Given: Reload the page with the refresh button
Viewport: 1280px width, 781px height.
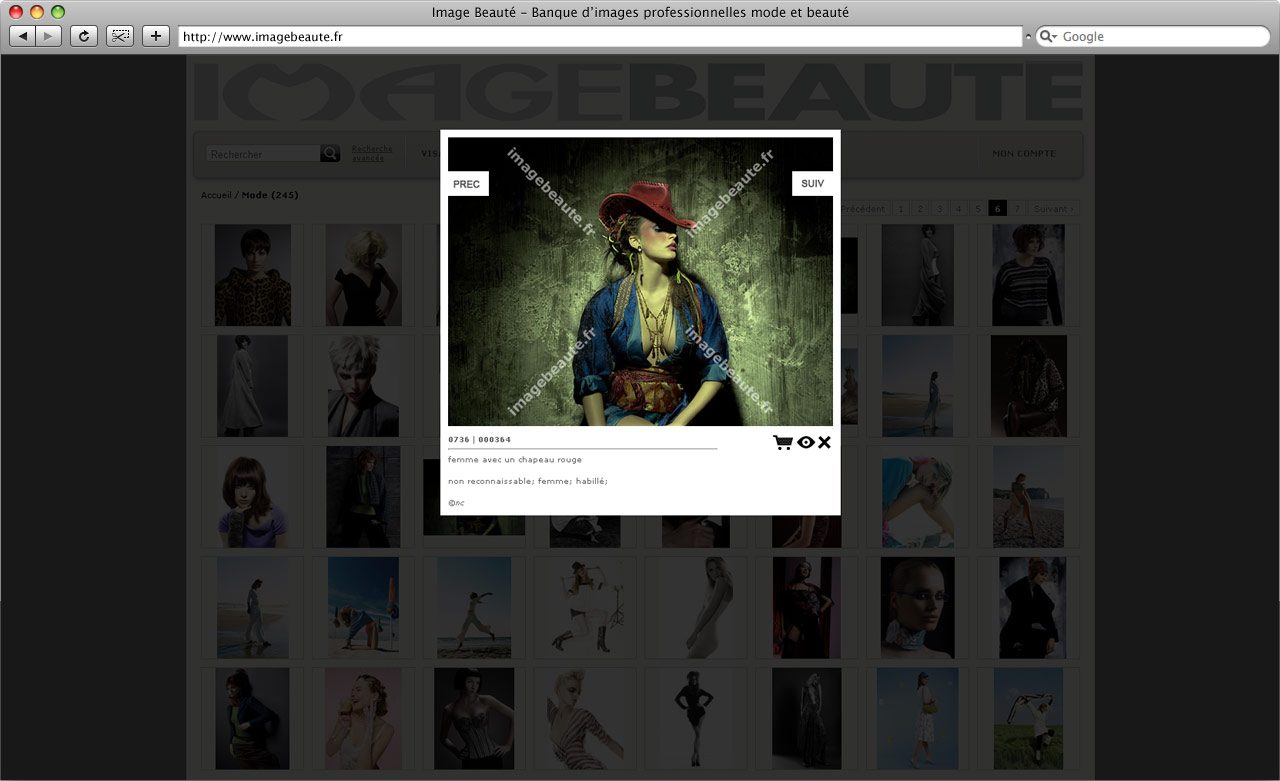Looking at the screenshot, I should coord(83,36).
